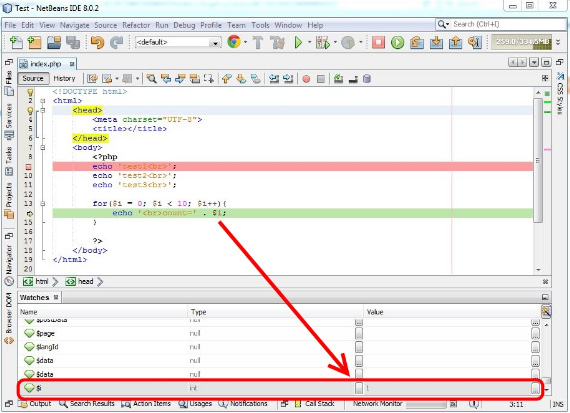Click the previous bookmark arrow icon

pos(226,79)
